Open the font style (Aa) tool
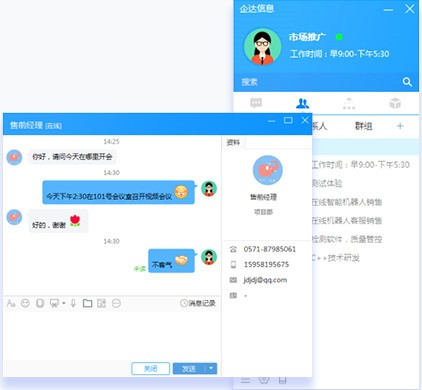The height and width of the screenshot is (390, 422). tap(11, 303)
